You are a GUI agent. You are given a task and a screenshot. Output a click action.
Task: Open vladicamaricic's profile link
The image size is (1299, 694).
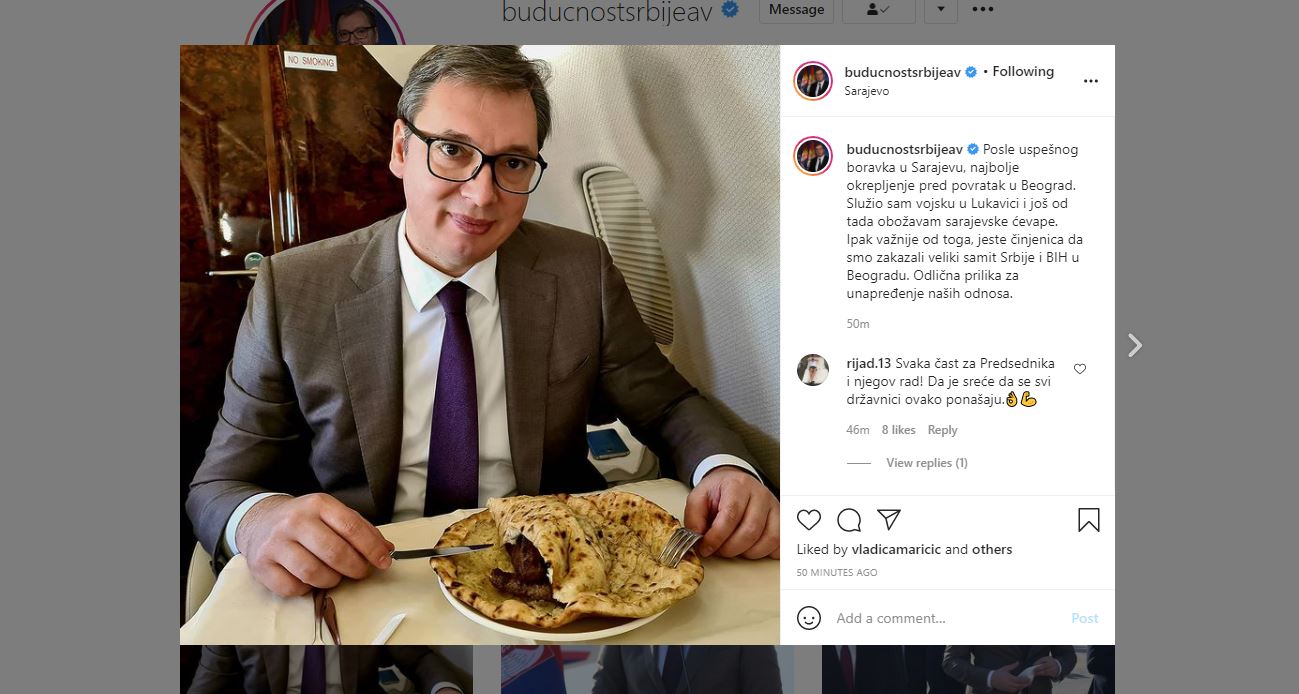click(x=898, y=549)
